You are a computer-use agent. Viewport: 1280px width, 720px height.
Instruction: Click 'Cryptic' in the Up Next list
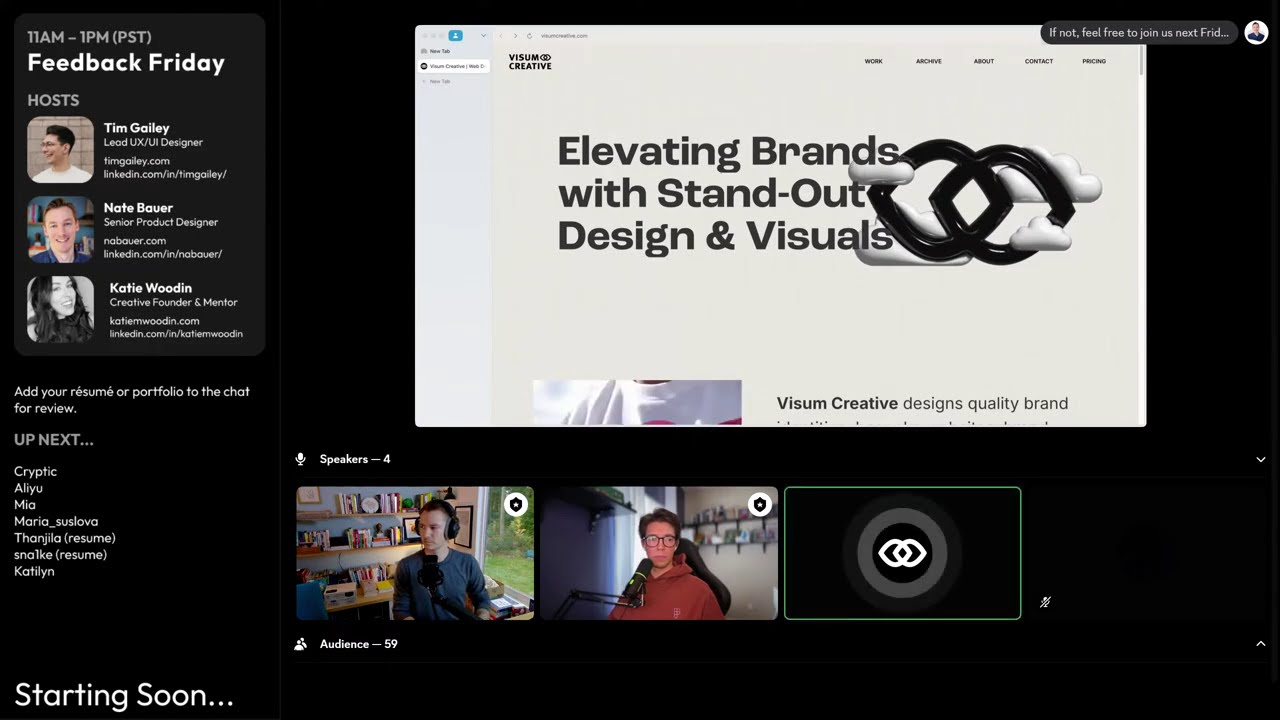pyautogui.click(x=36, y=472)
